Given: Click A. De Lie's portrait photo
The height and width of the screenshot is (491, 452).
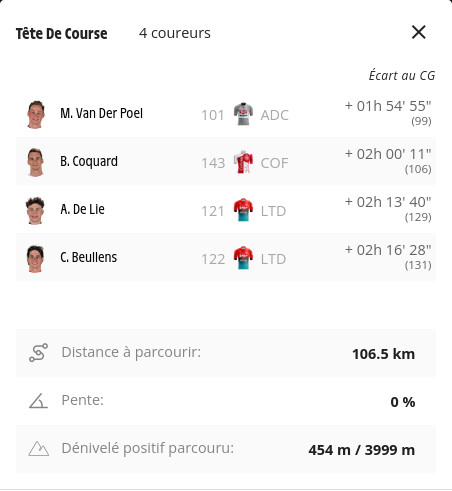Looking at the screenshot, I should pos(35,210).
